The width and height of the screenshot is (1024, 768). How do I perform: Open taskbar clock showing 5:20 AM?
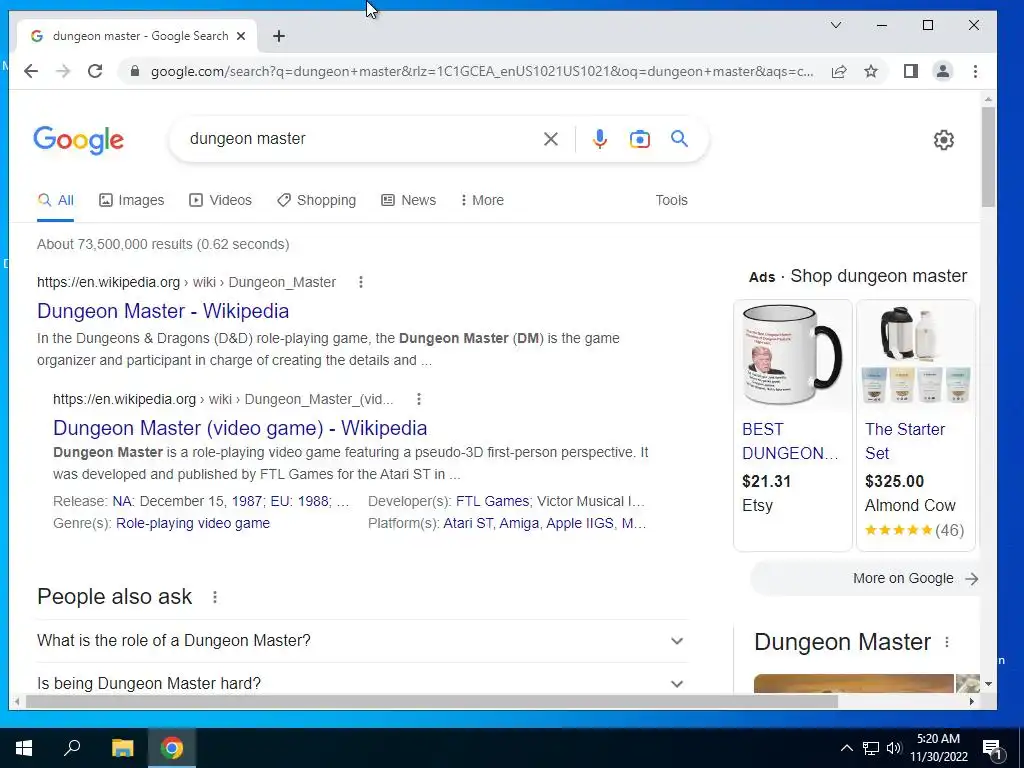[x=938, y=748]
